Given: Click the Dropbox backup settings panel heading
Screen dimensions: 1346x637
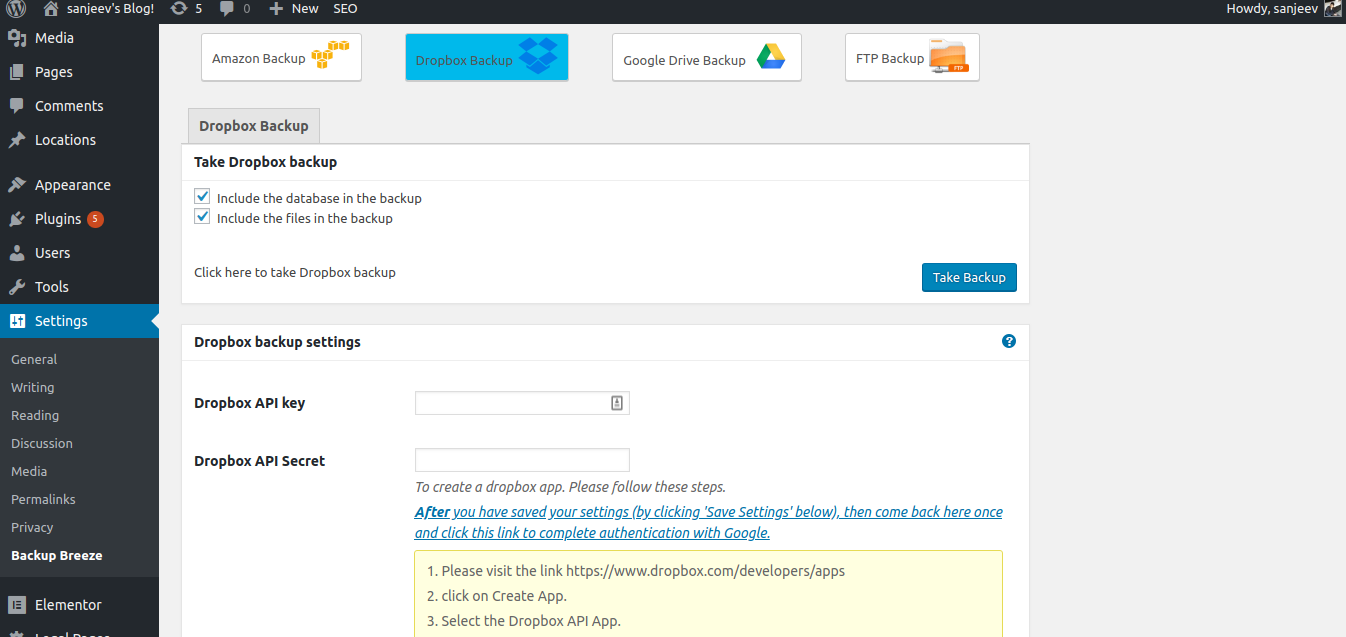Looking at the screenshot, I should tap(277, 342).
